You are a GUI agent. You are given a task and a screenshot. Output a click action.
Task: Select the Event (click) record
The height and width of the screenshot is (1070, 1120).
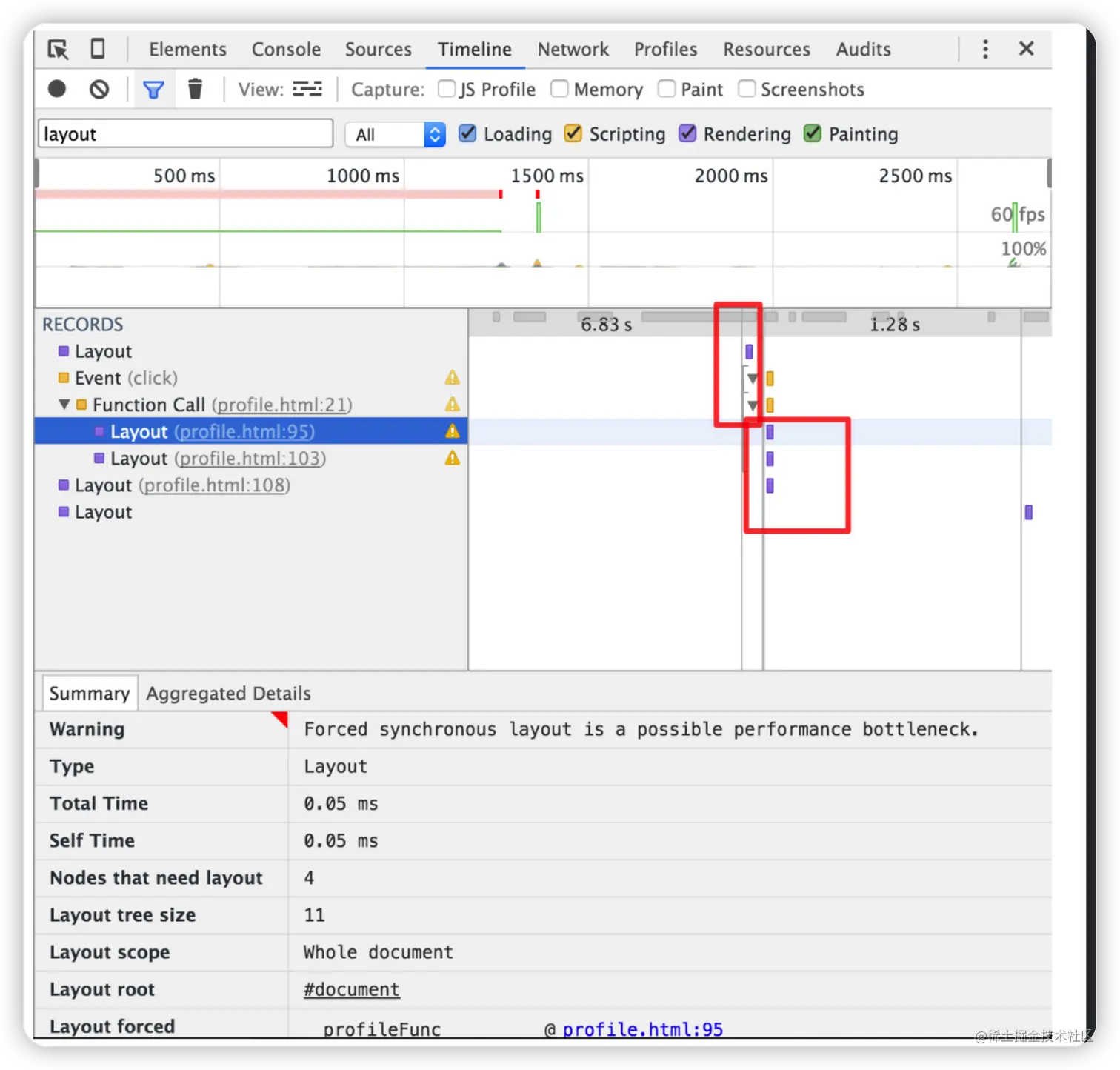(251, 378)
